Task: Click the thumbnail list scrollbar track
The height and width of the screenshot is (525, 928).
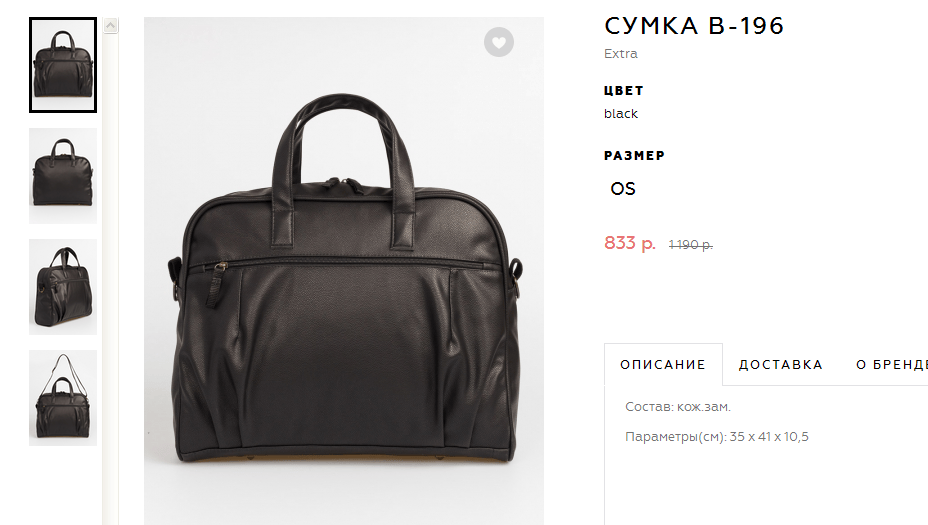Action: tap(110, 278)
